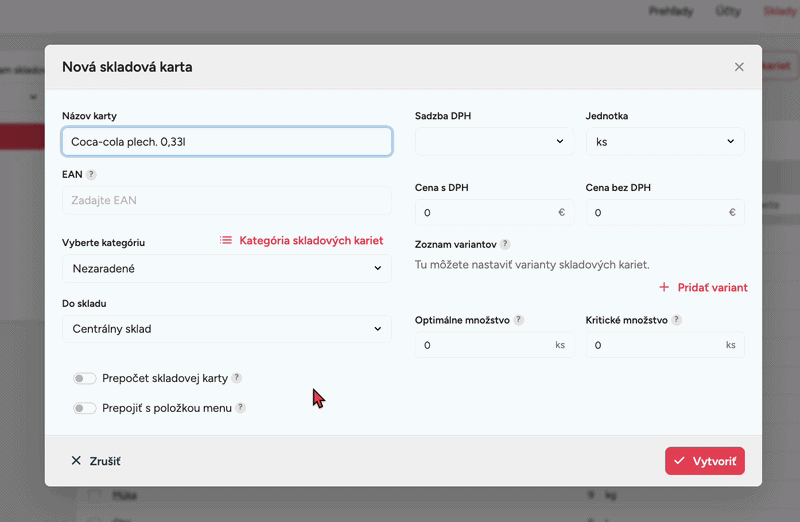Click help icon next to Zoznam variantov
This screenshot has width=800, height=522.
[x=505, y=244]
